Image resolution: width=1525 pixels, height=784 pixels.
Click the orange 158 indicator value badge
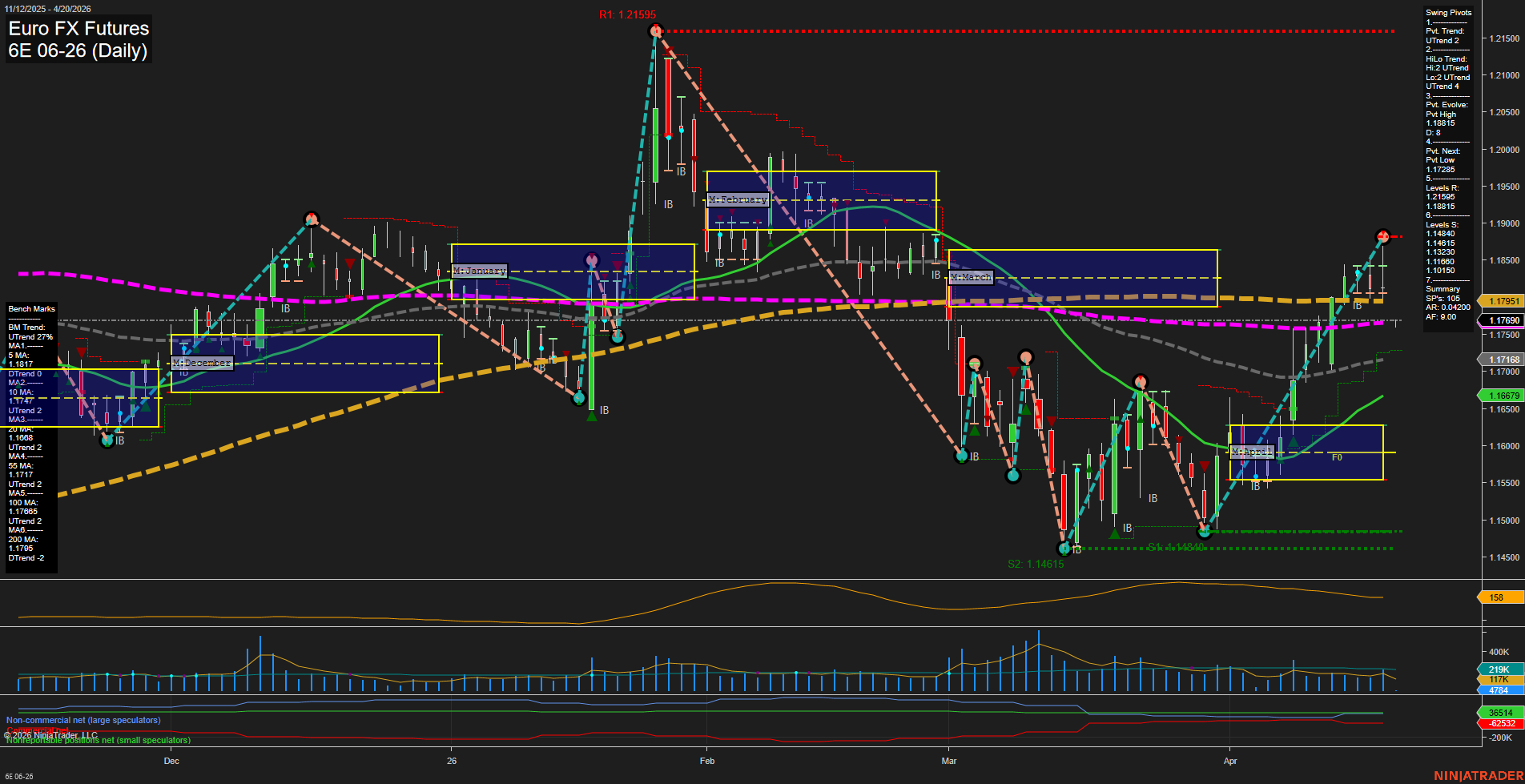coord(1496,597)
